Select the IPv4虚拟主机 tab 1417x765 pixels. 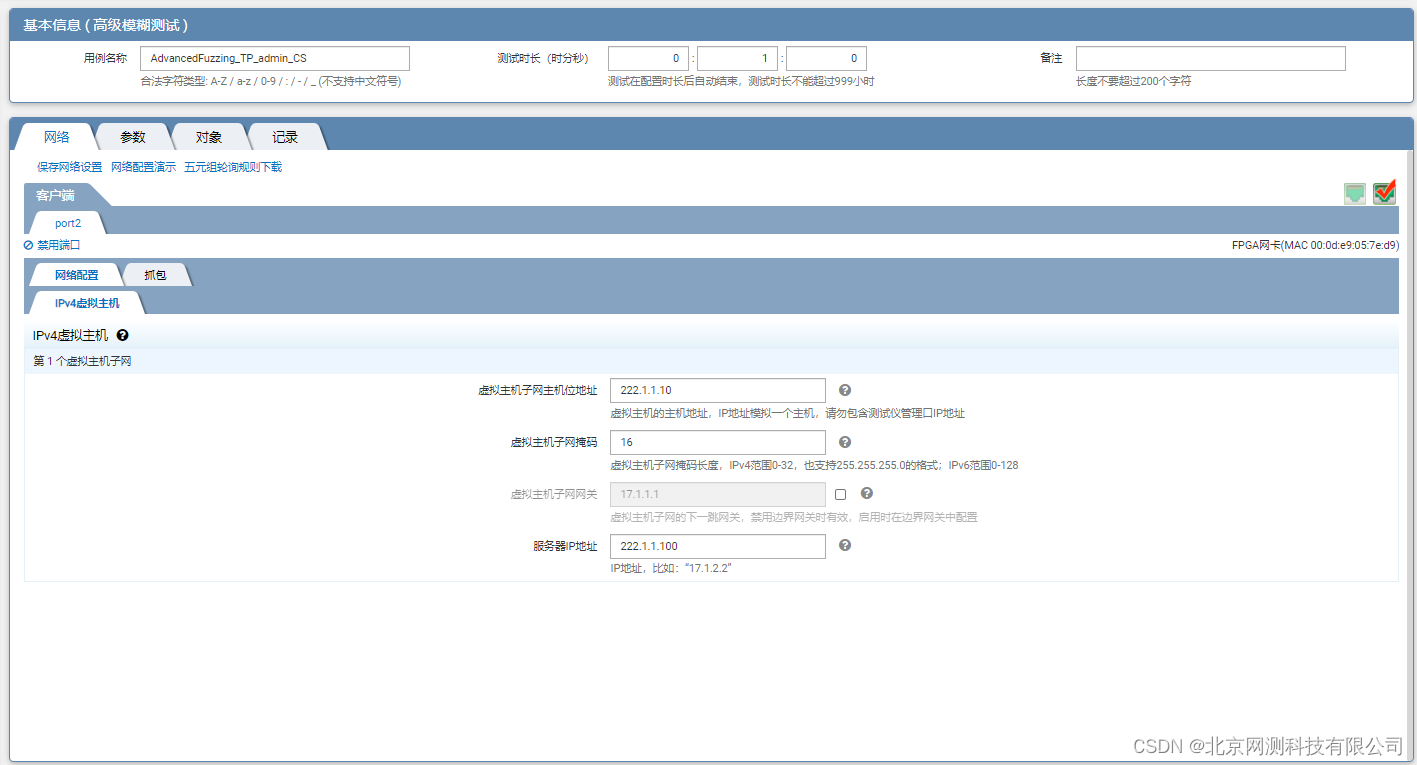[x=87, y=302]
